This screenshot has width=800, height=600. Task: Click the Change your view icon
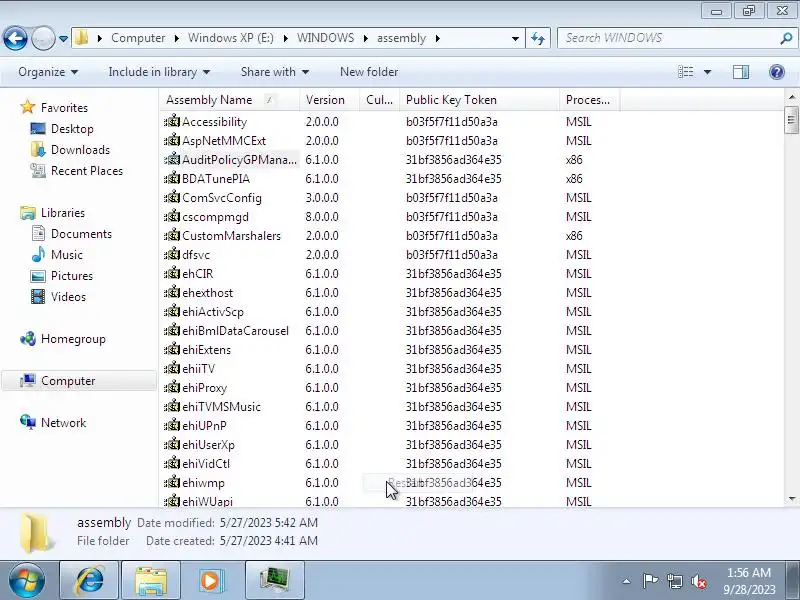tap(685, 72)
